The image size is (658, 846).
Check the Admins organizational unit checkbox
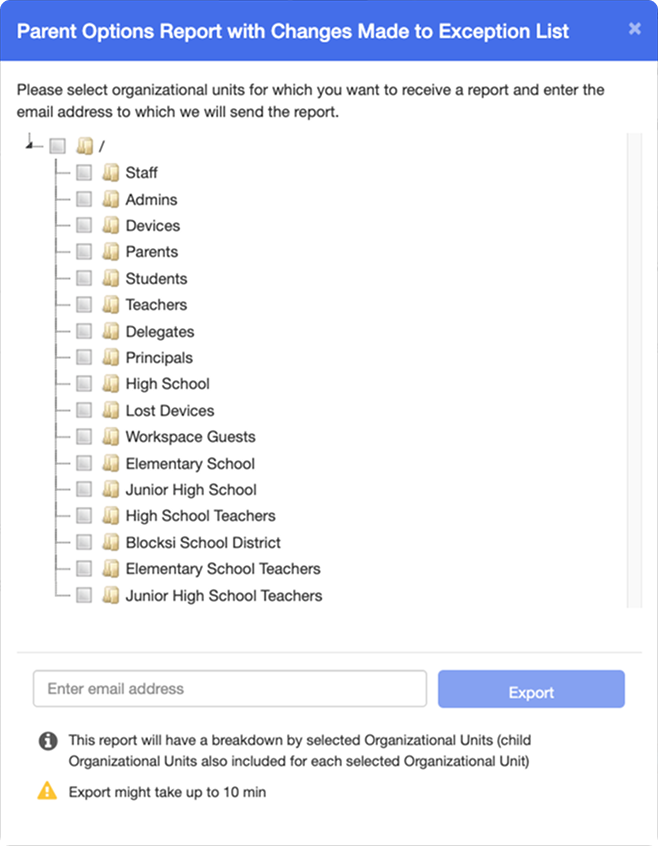click(84, 199)
